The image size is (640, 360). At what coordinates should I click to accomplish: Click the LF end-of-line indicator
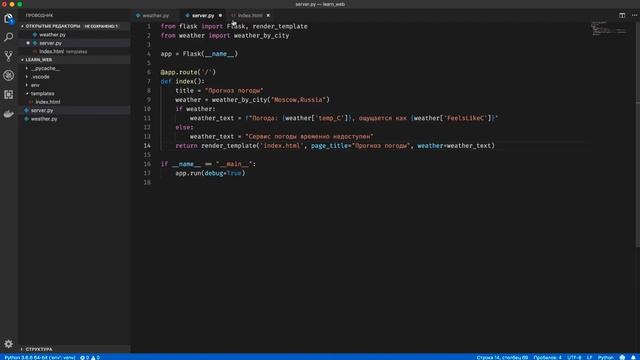click(589, 357)
